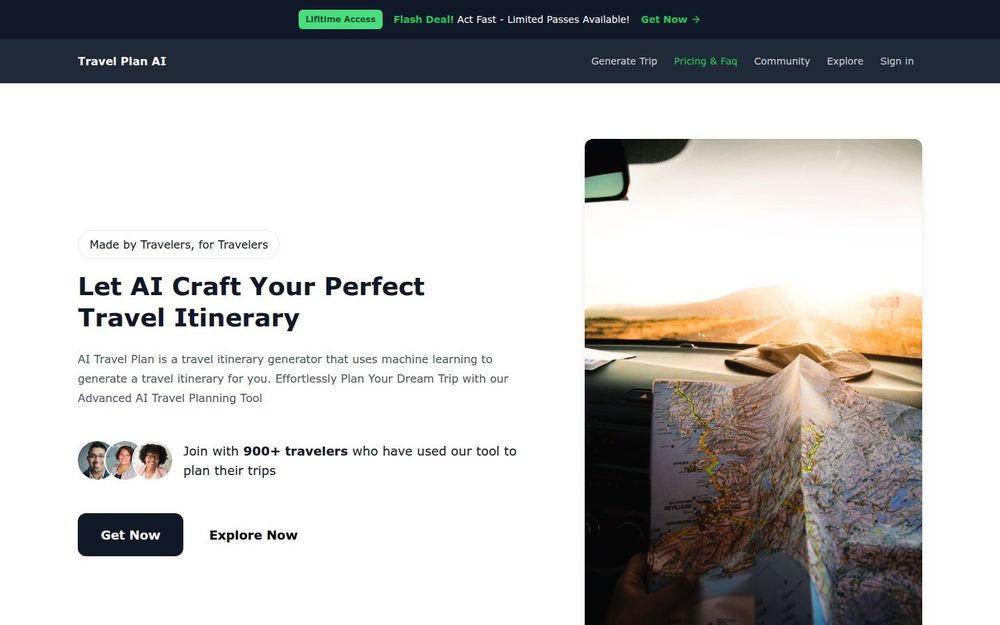Click the third traveler avatar with curly hair
Viewport: 1000px width, 625px height.
click(x=153, y=460)
